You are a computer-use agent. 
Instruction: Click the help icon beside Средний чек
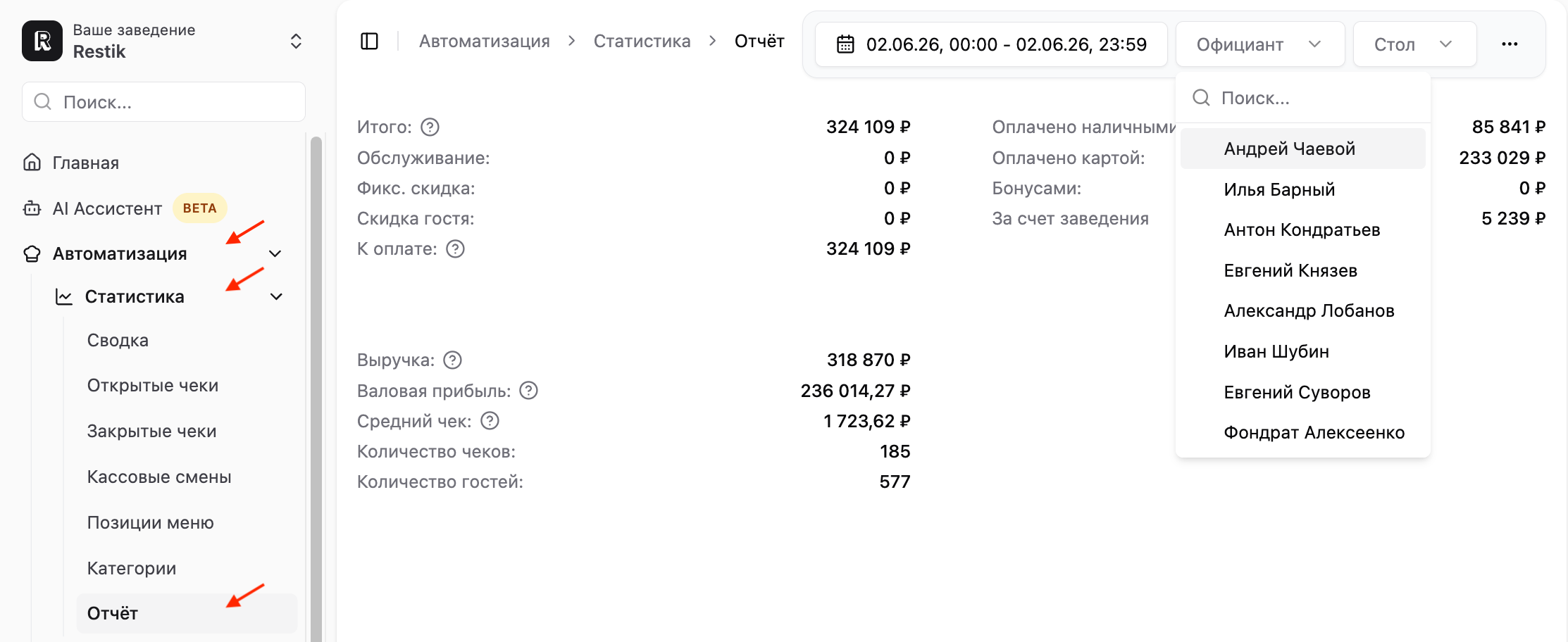tap(490, 420)
